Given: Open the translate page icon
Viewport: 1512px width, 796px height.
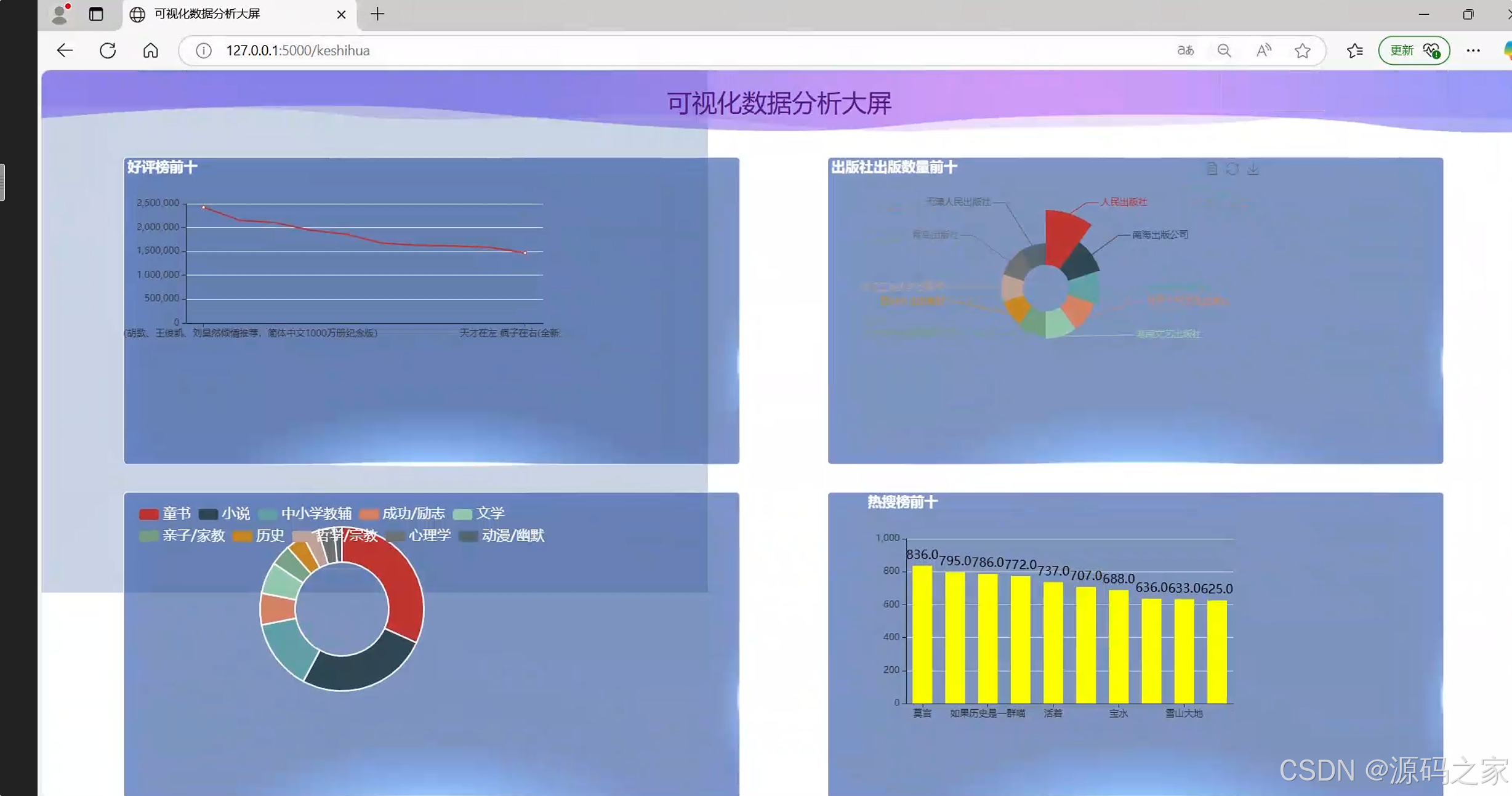Looking at the screenshot, I should click(1185, 50).
